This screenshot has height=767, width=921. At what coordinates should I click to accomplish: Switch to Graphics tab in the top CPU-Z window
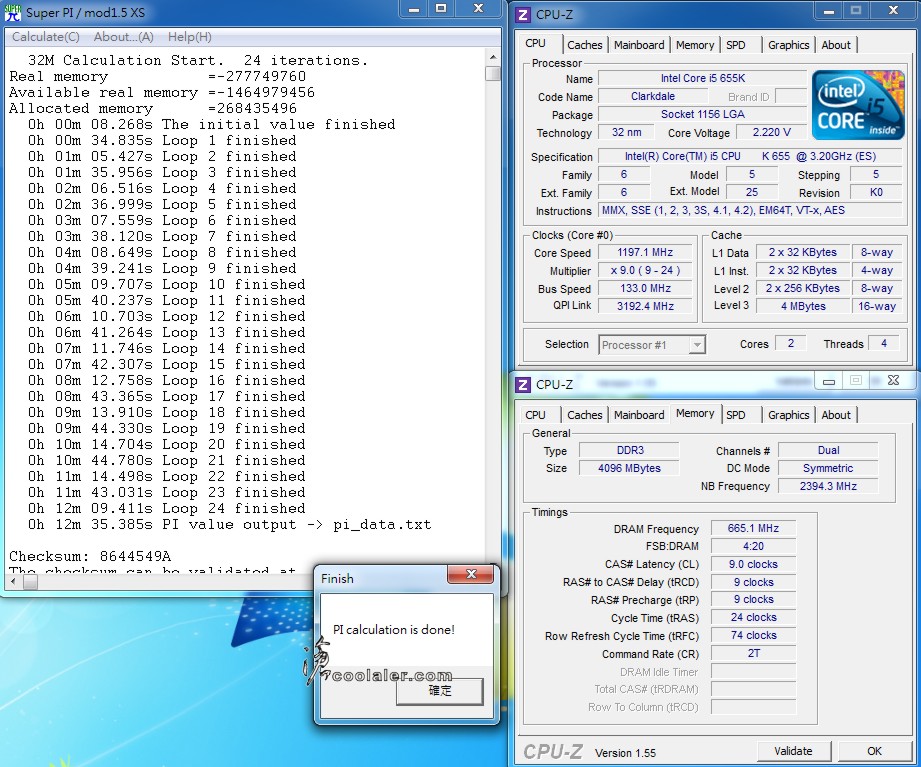(x=788, y=45)
